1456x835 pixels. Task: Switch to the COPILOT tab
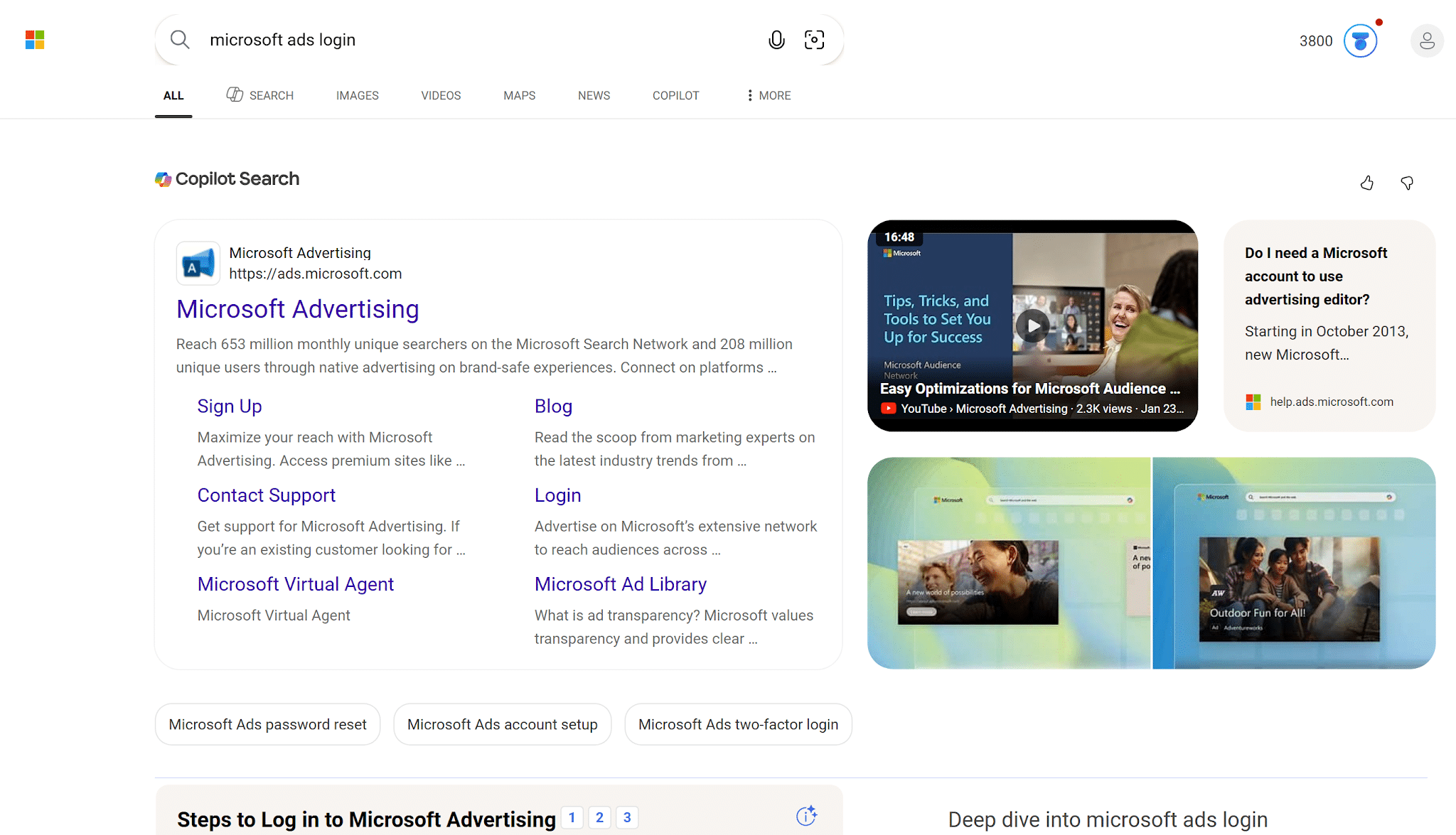tap(676, 95)
